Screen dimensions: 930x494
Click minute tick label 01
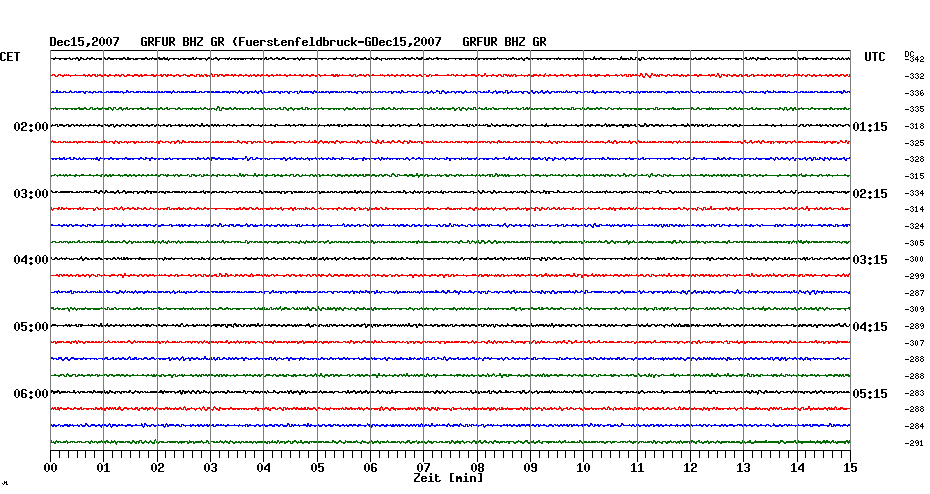point(103,468)
